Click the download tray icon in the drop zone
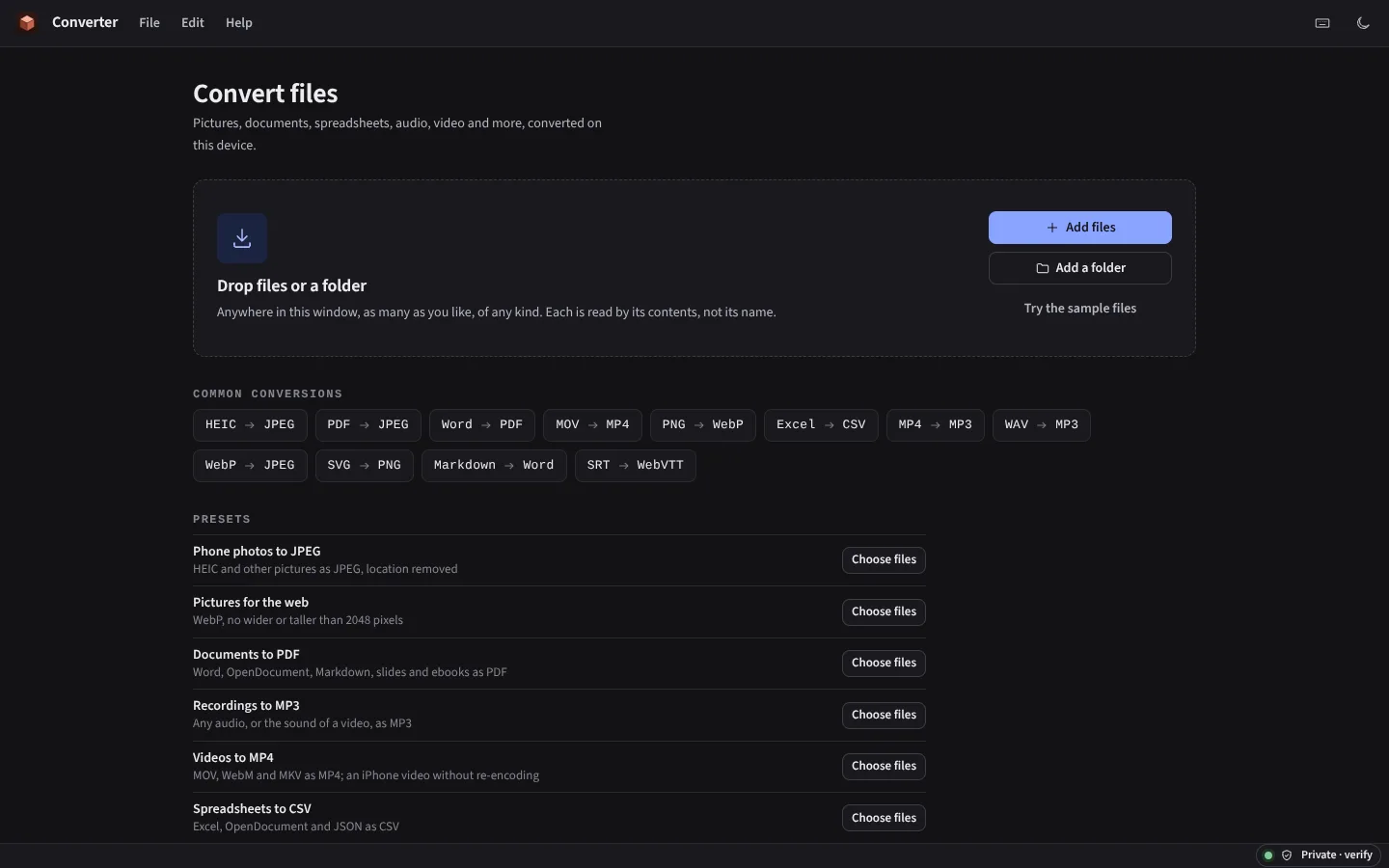The width and height of the screenshot is (1389, 868). pos(242,238)
